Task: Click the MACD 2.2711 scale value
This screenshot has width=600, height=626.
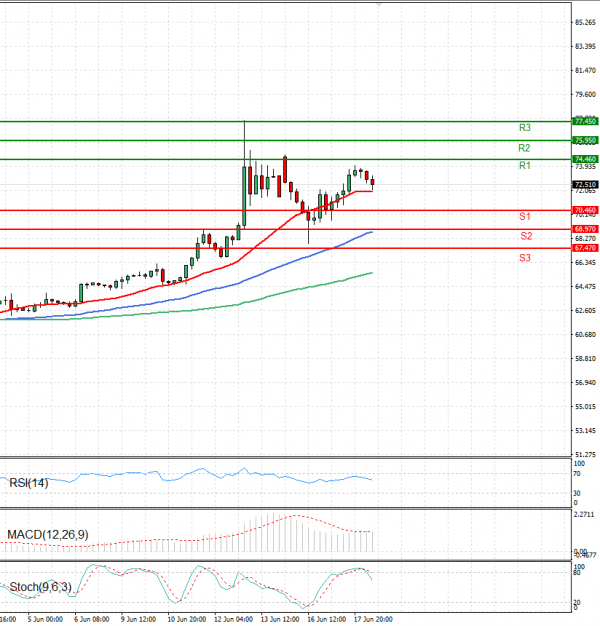Action: [584, 515]
